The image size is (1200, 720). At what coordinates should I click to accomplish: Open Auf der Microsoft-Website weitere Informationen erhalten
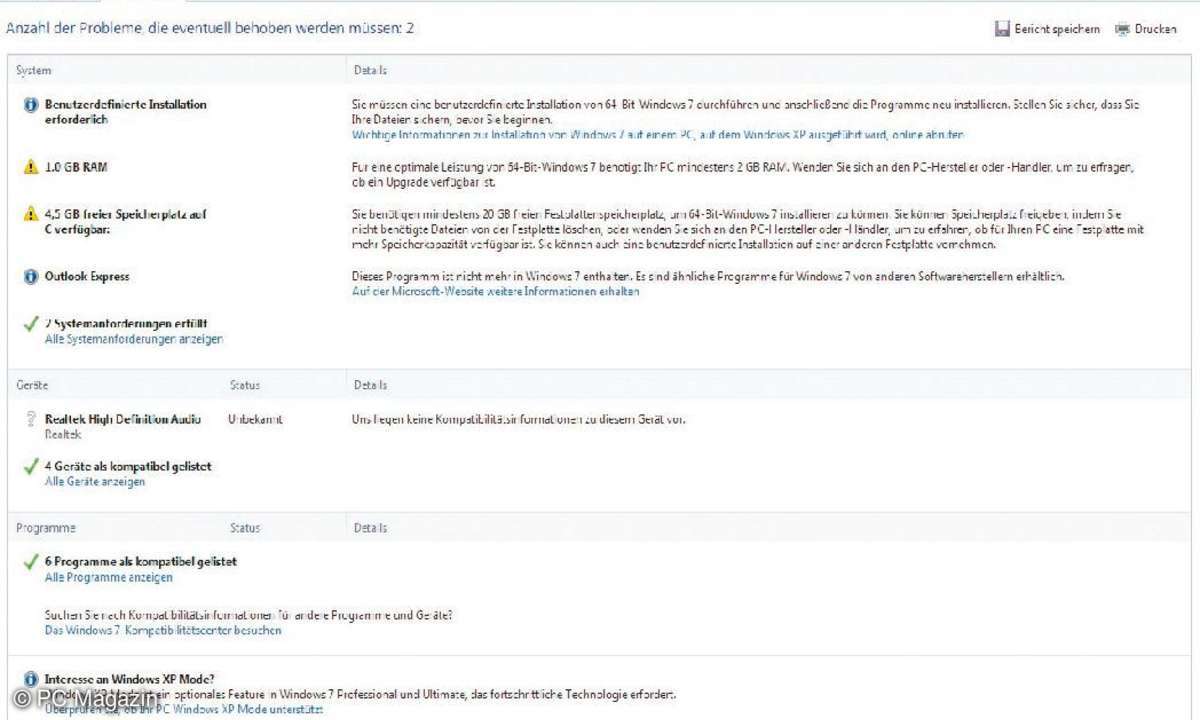click(x=495, y=292)
